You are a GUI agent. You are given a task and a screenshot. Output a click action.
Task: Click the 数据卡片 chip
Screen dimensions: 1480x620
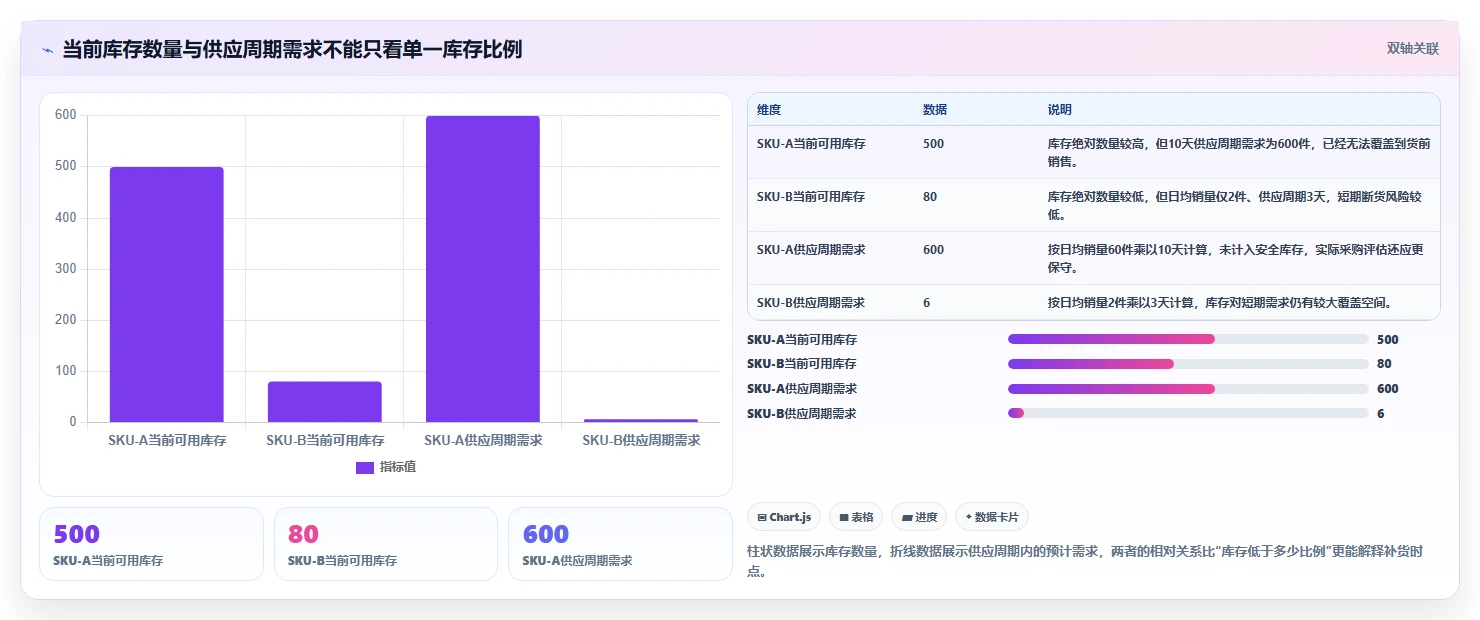(x=992, y=517)
